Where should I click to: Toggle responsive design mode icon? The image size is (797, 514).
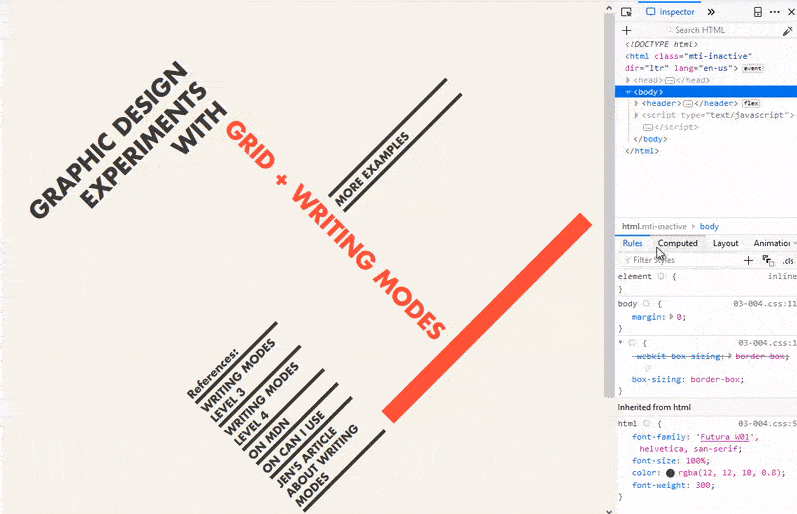757,12
